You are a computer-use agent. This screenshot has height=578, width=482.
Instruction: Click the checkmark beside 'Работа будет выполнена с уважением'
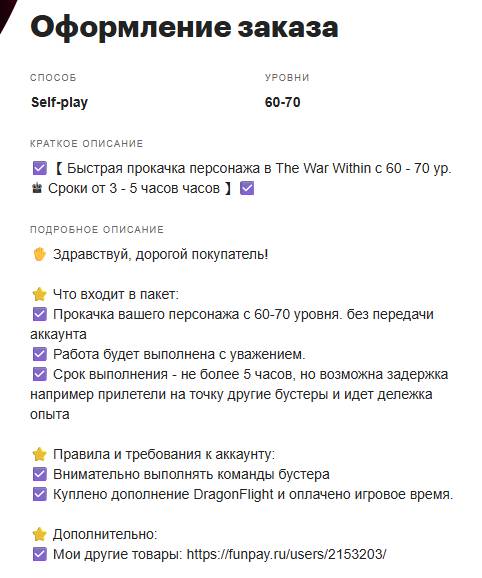pos(40,354)
